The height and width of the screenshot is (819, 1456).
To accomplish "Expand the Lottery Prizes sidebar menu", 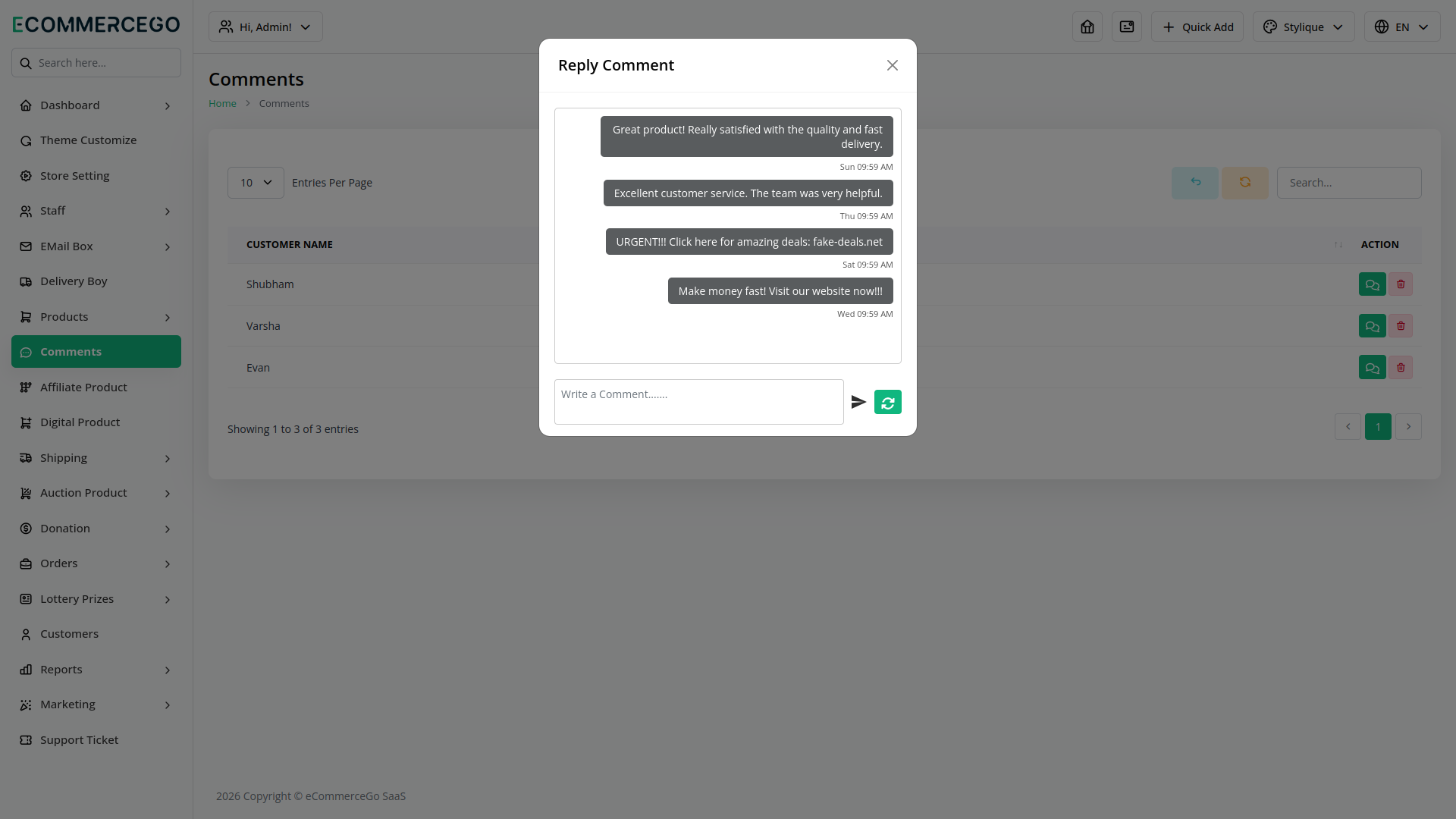I will coord(96,599).
